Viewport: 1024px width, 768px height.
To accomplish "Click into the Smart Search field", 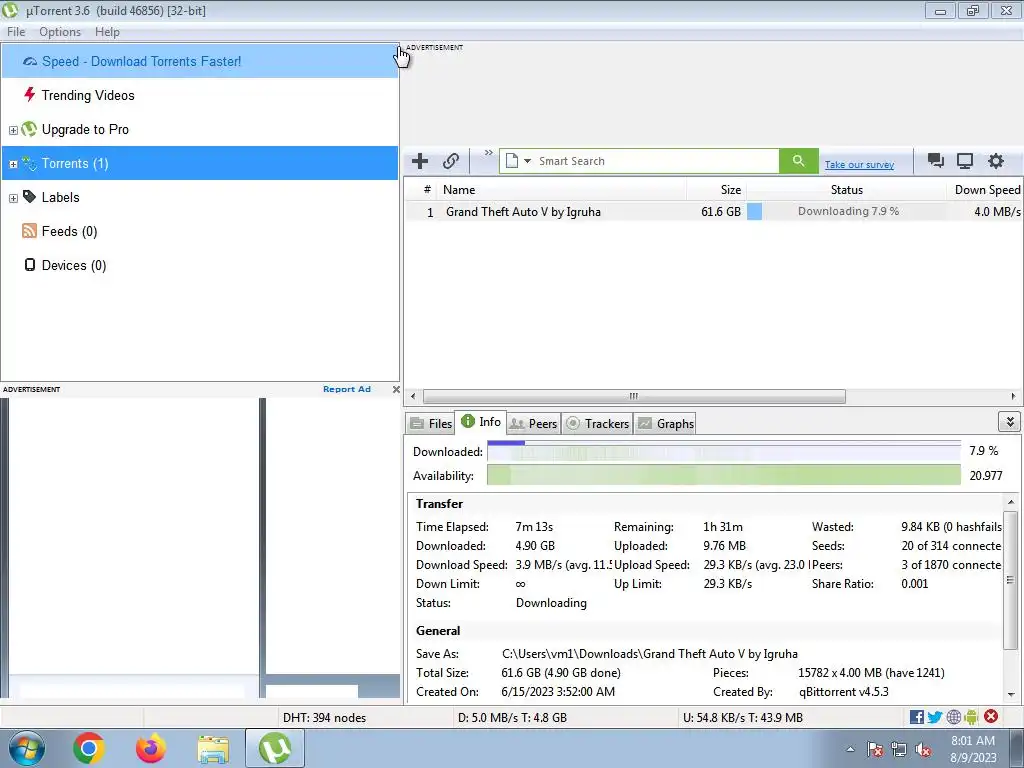I will coord(656,161).
